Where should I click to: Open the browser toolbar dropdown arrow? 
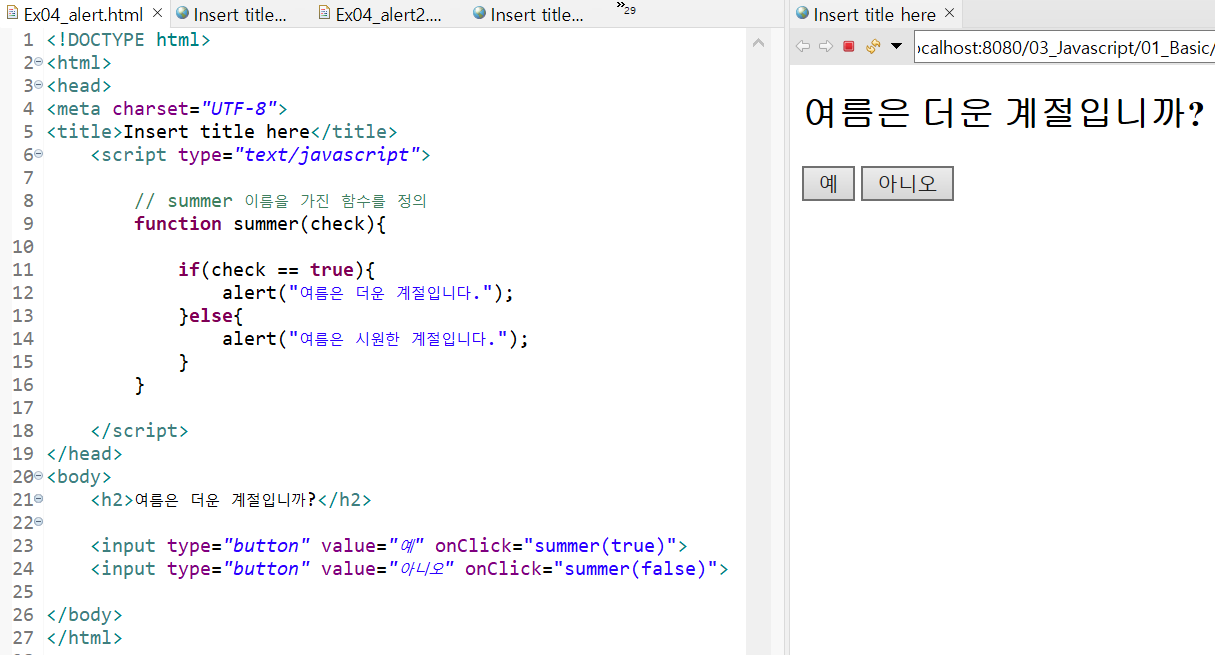coord(896,47)
